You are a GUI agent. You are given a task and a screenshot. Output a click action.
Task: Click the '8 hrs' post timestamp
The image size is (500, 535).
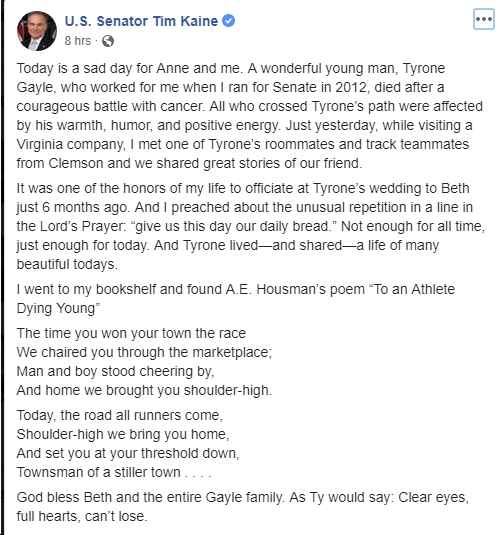[x=78, y=41]
